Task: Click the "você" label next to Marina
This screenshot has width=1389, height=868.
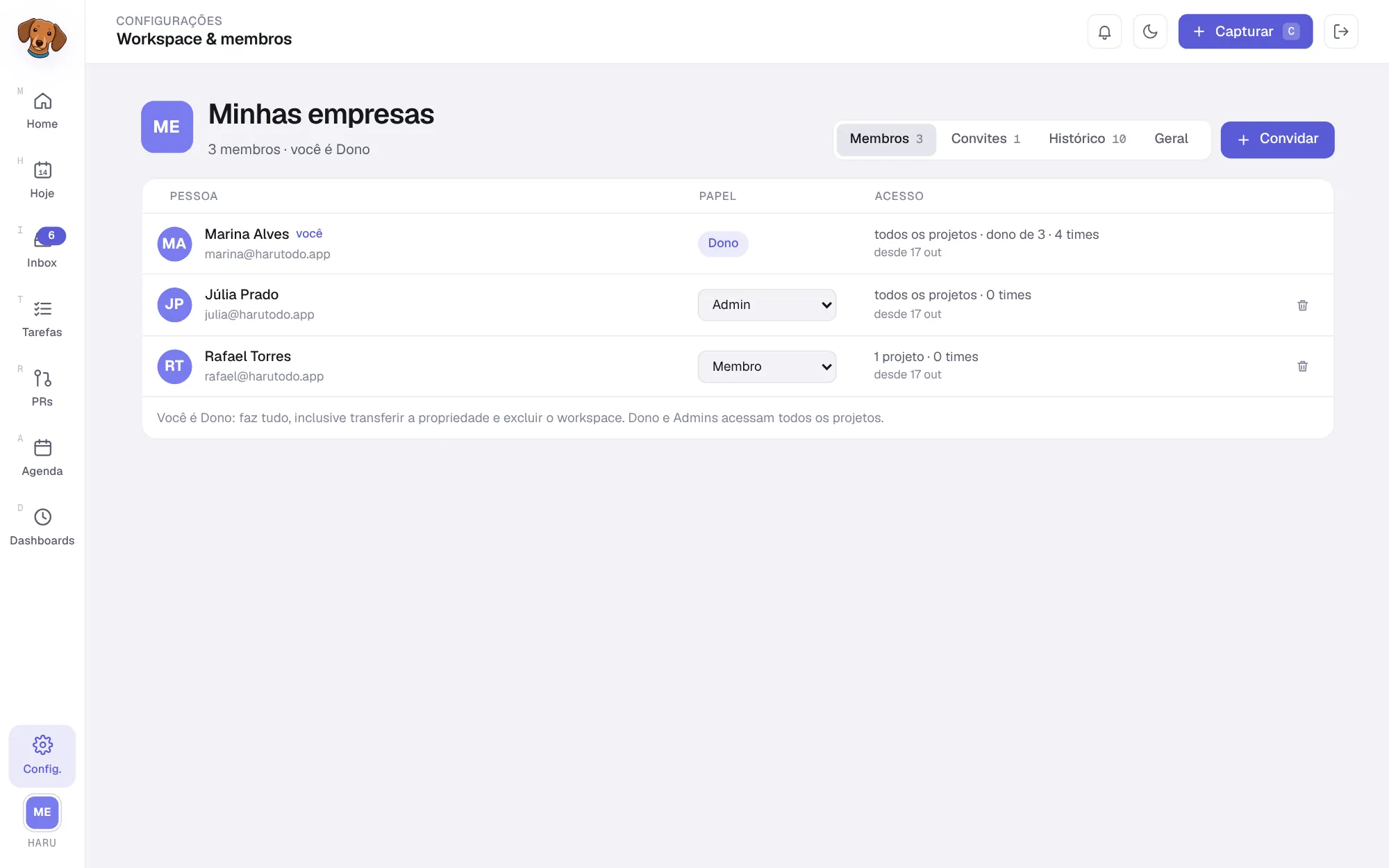Action: (x=309, y=234)
